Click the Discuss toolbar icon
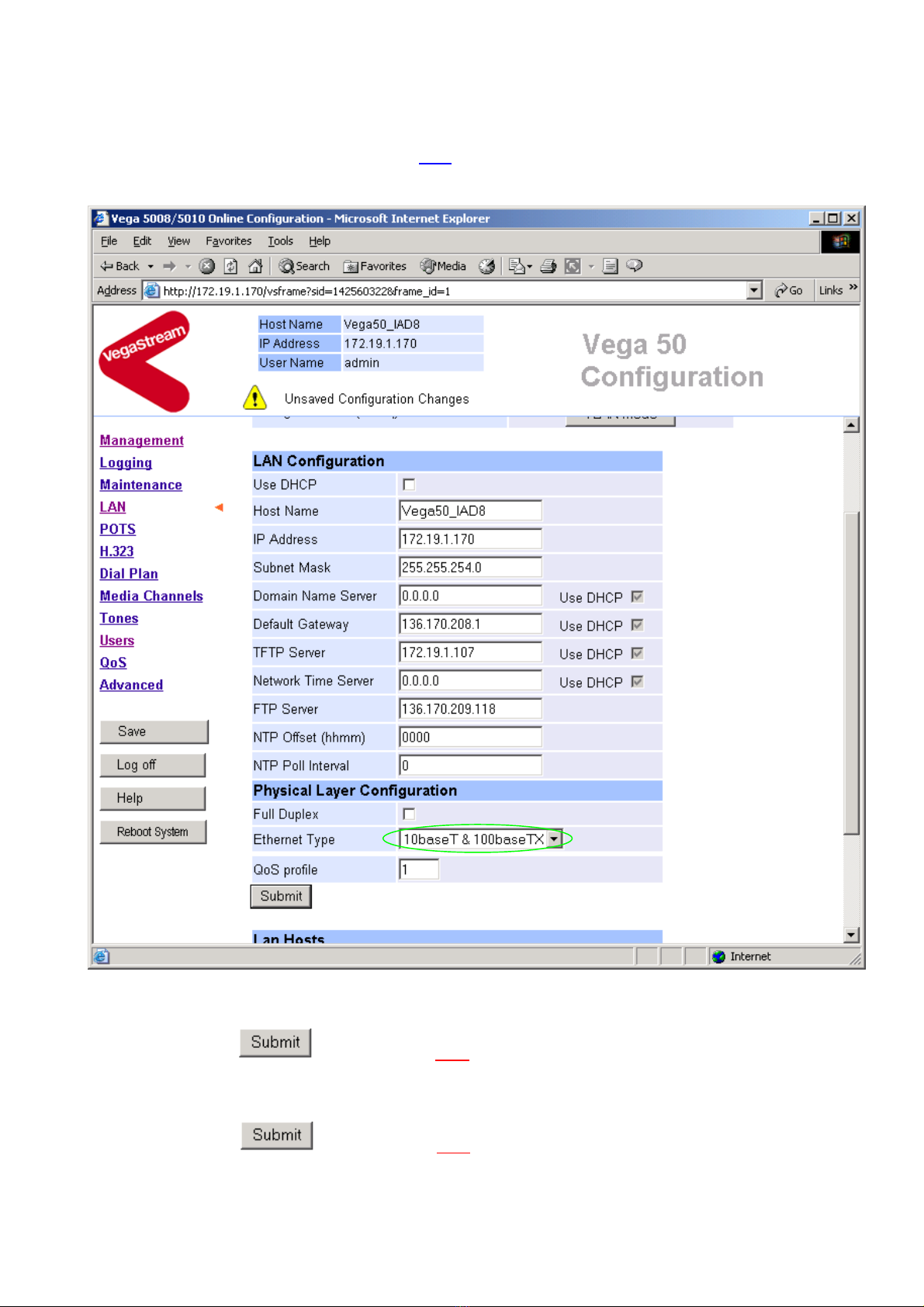The image size is (924, 1307). click(611, 266)
